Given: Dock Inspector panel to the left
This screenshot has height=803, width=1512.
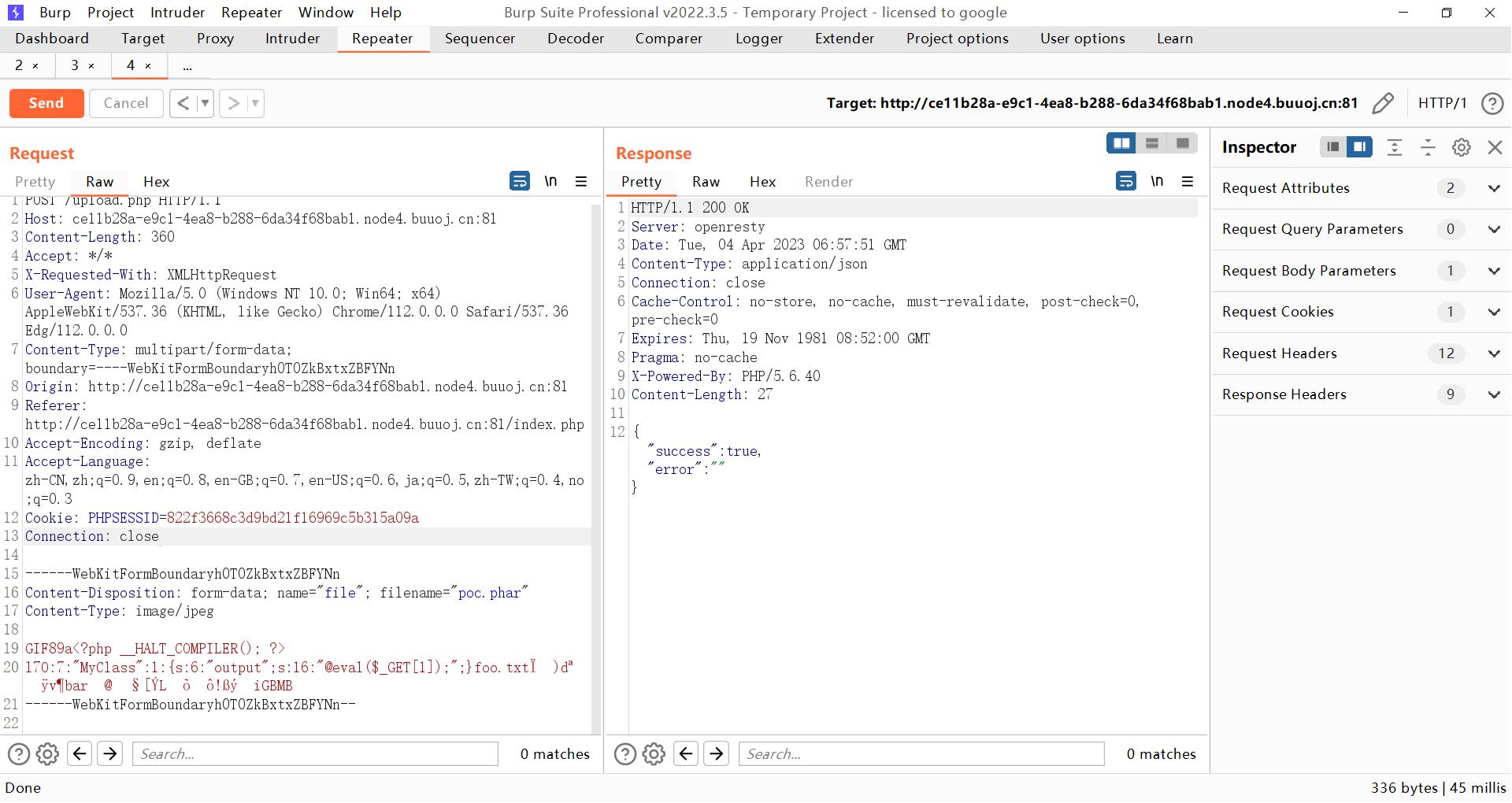Looking at the screenshot, I should (1332, 147).
